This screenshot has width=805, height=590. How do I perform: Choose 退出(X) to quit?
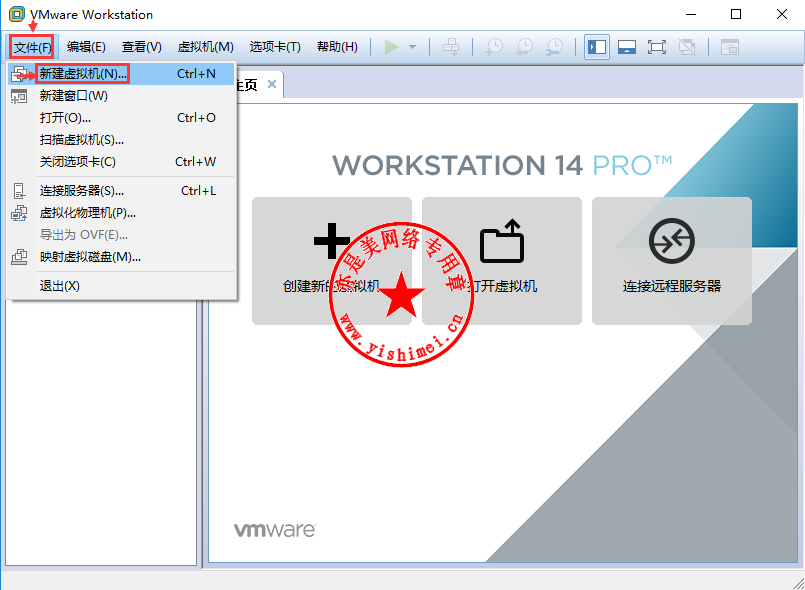pyautogui.click(x=122, y=286)
